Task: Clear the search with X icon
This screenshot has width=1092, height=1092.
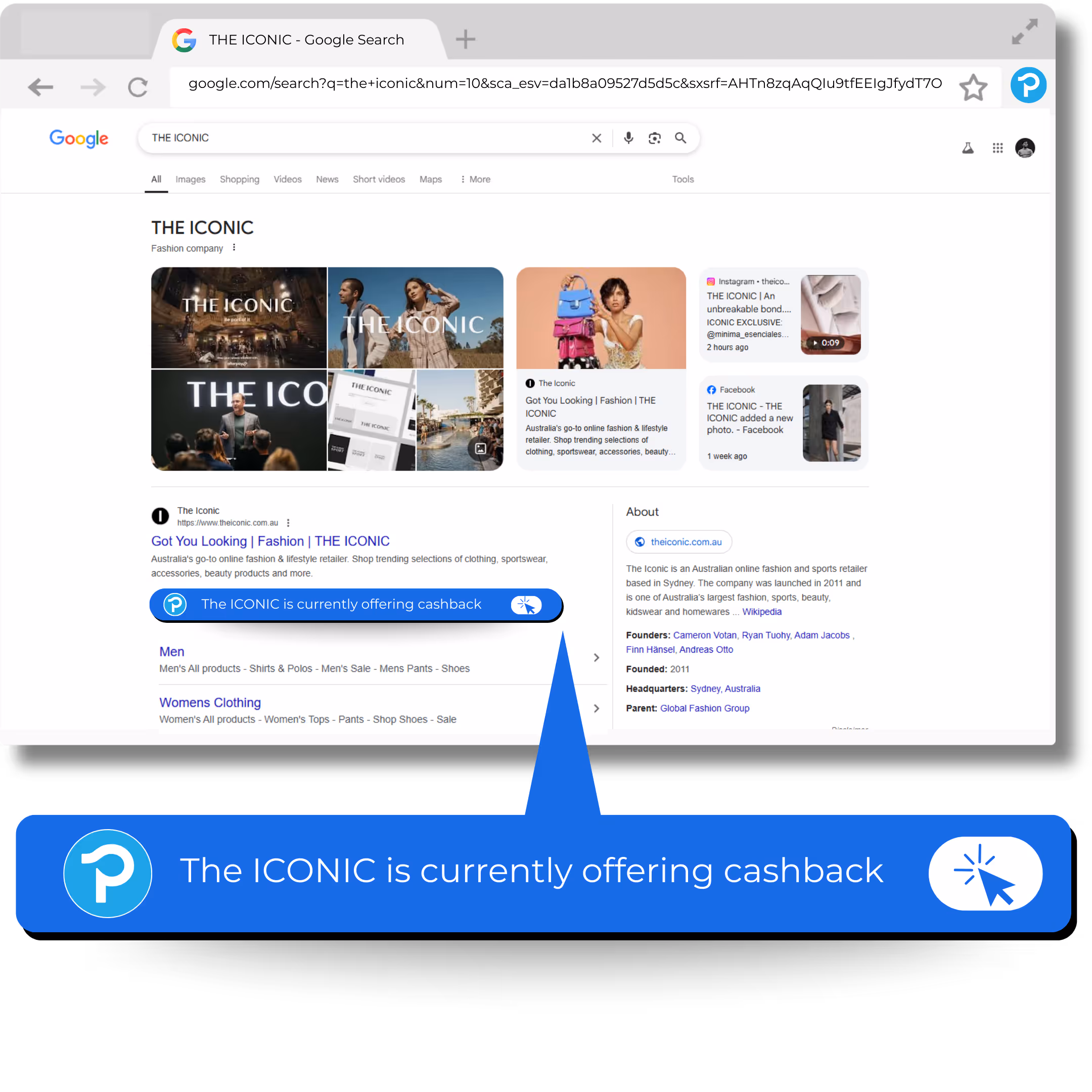Action: 597,138
